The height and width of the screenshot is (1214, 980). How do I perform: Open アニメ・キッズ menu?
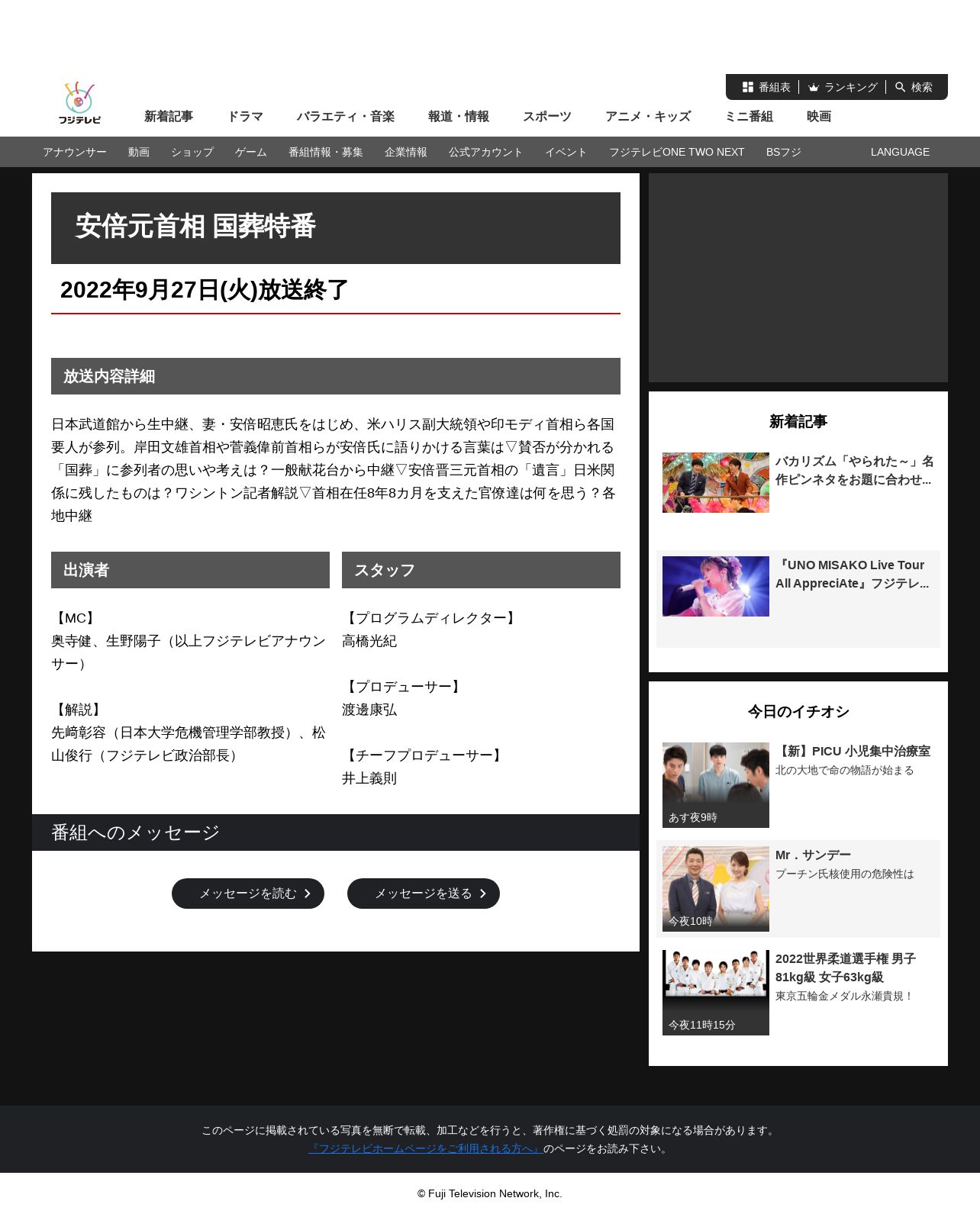point(648,116)
